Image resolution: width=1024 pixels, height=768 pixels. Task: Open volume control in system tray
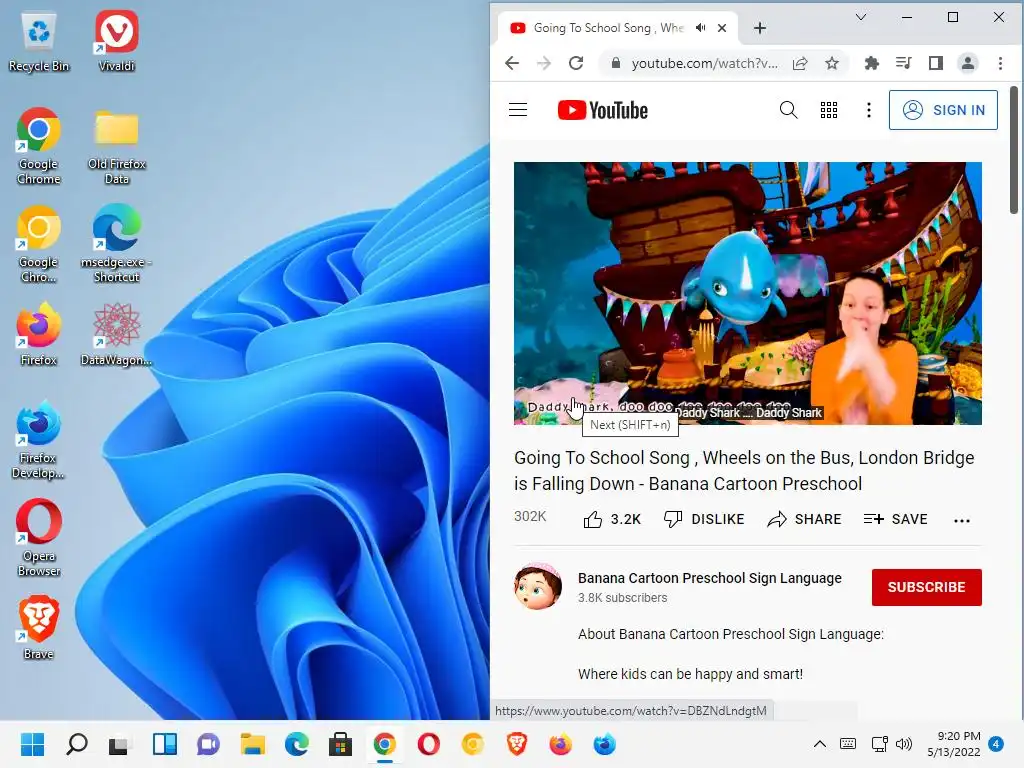point(904,744)
